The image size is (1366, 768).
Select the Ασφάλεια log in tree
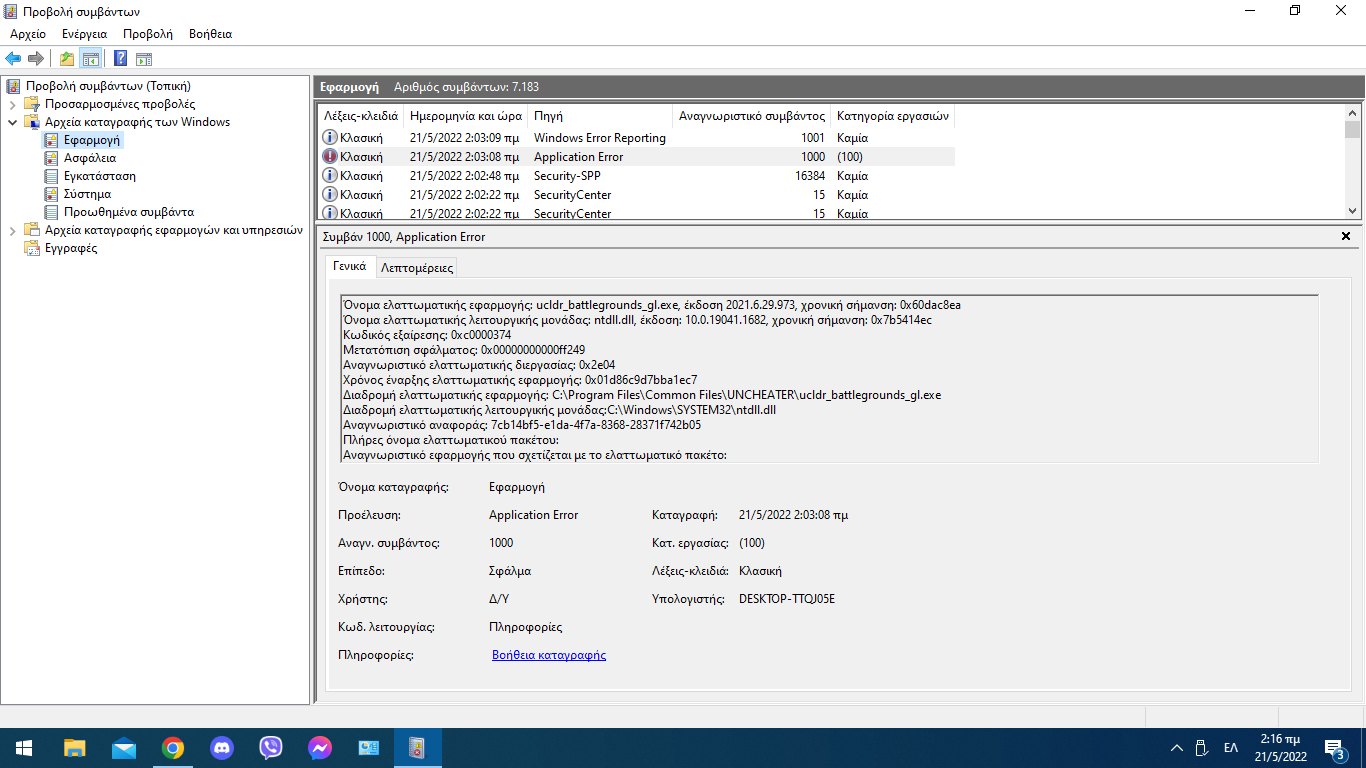point(90,158)
